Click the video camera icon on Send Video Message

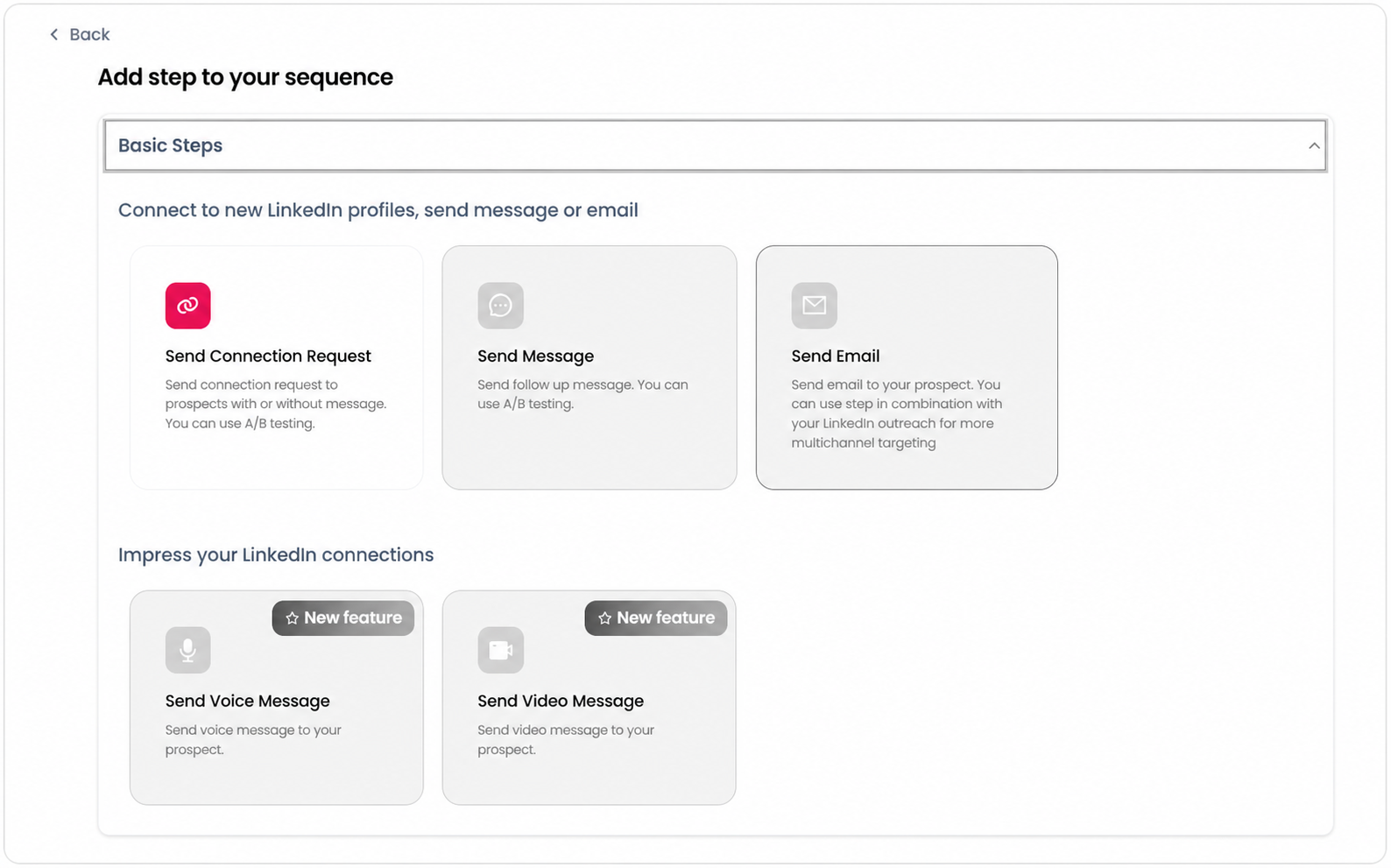point(500,650)
